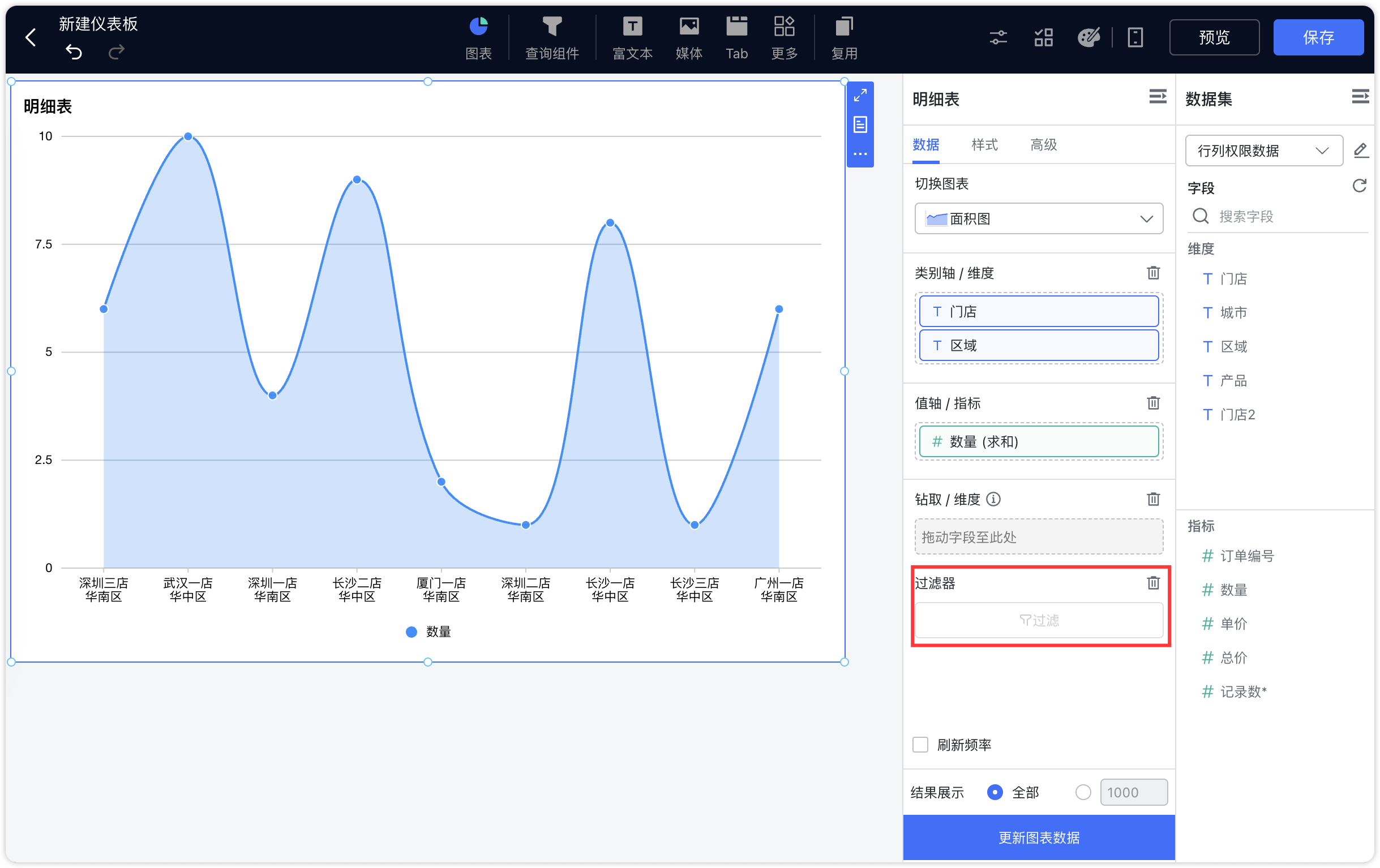Switch to the 数据 tab
The image size is (1380, 868).
pyautogui.click(x=925, y=145)
